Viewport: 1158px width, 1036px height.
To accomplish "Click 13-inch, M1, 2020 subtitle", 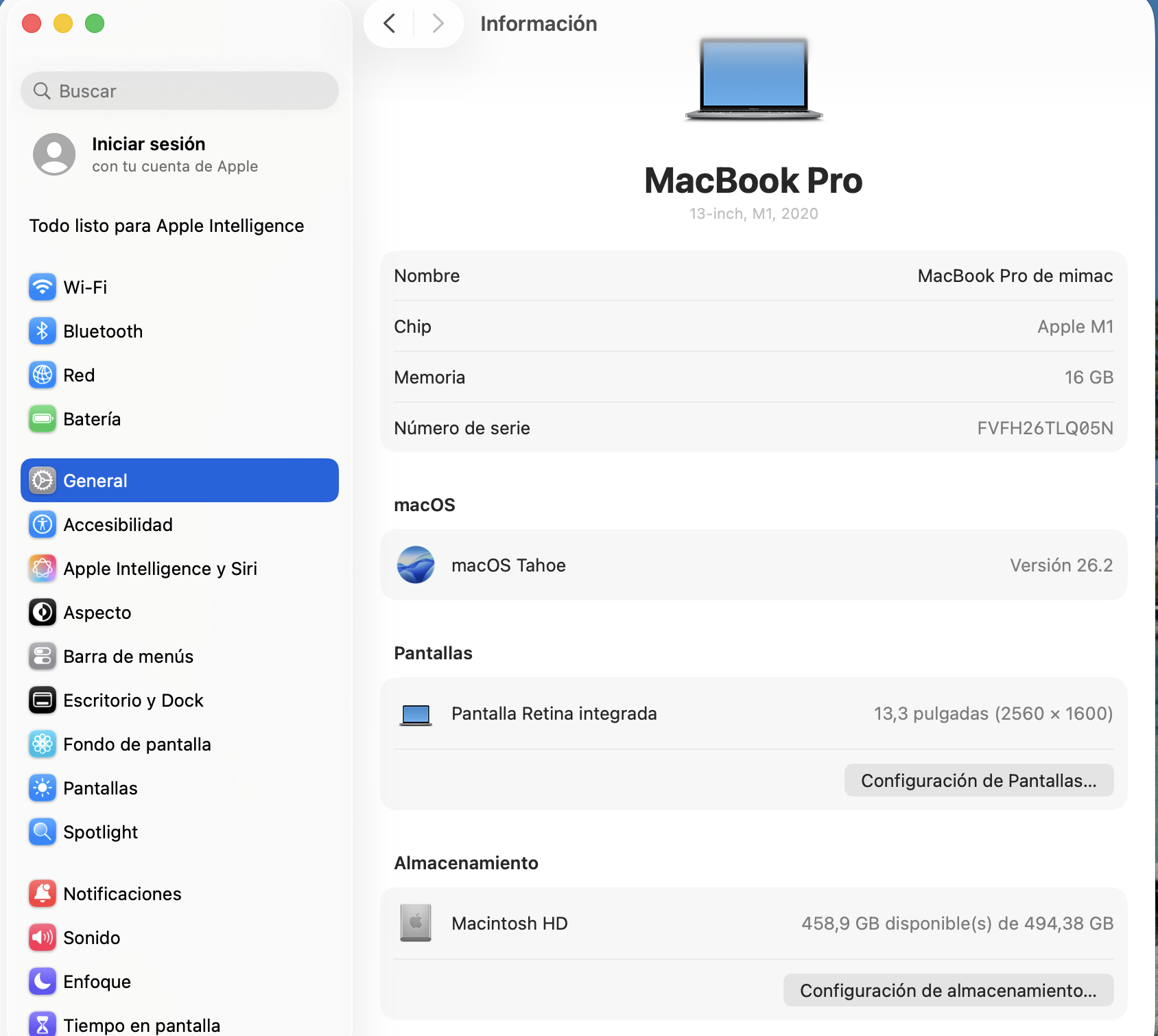I will [x=754, y=213].
